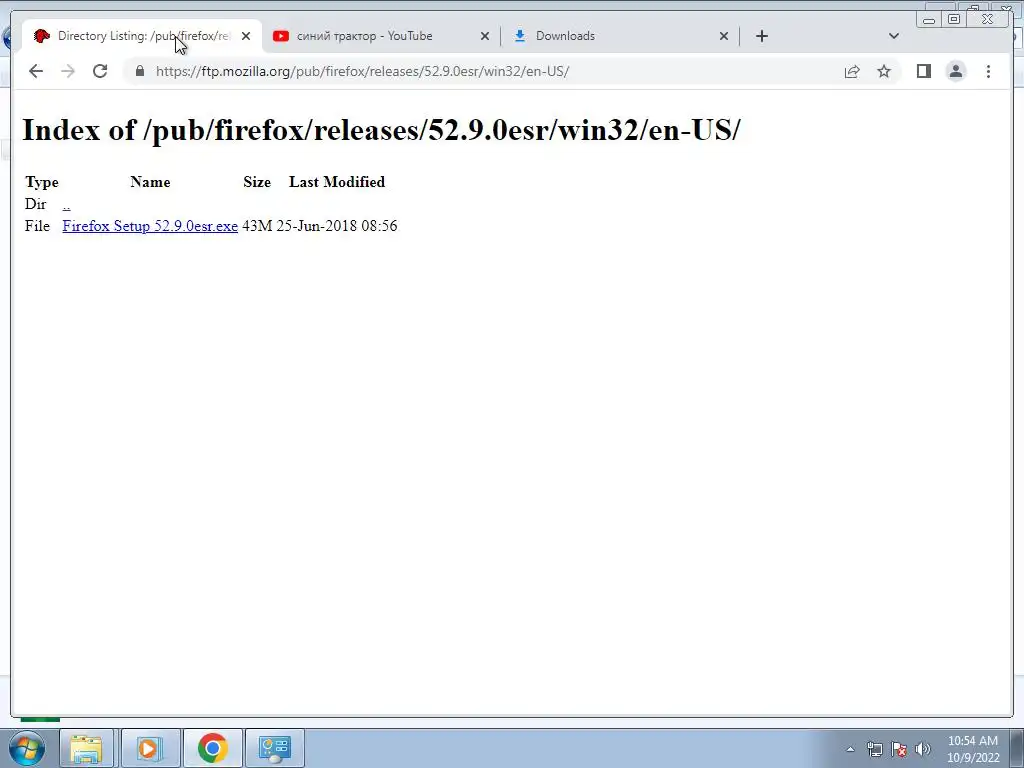Screen dimensions: 1024x768
Task: Open the profile avatar menu
Action: click(x=955, y=71)
